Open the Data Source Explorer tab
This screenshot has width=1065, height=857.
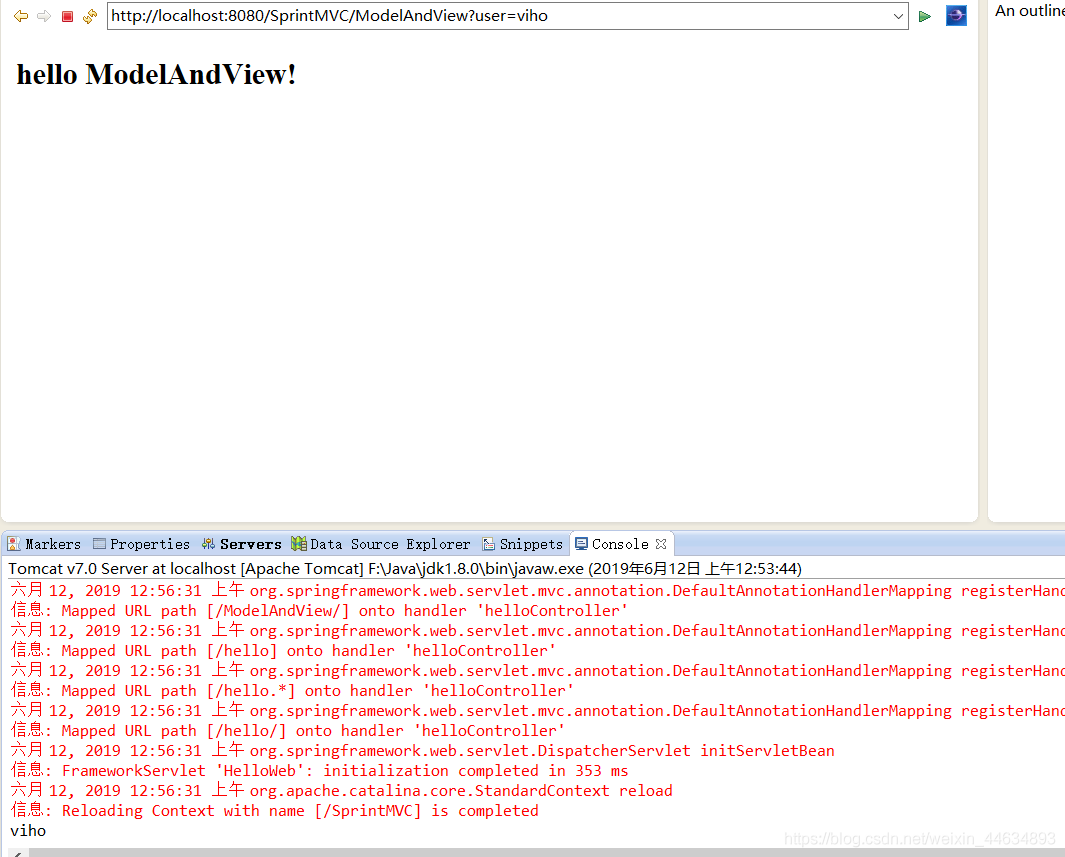[x=380, y=544]
